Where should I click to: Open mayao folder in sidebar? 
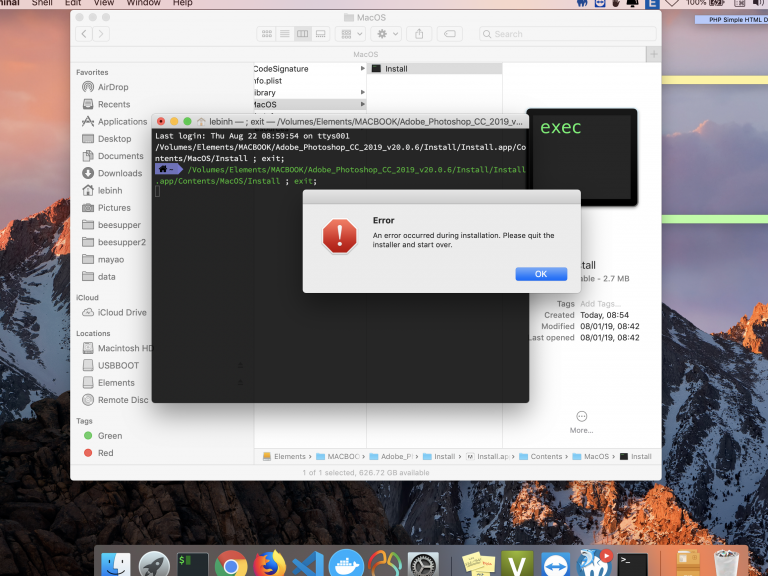click(x=111, y=260)
